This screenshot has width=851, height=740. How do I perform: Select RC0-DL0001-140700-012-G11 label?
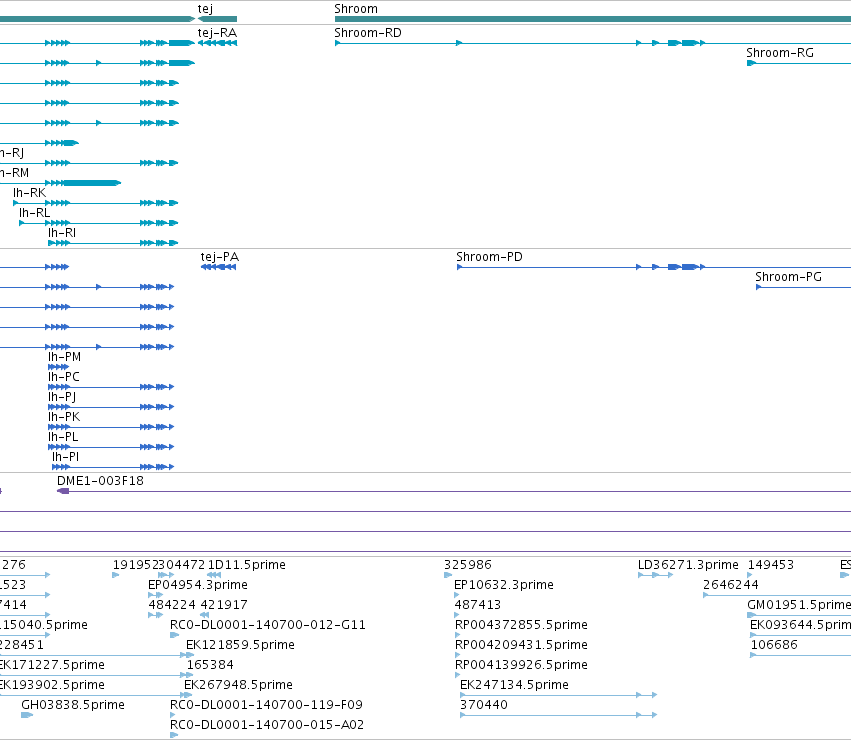[x=268, y=625]
